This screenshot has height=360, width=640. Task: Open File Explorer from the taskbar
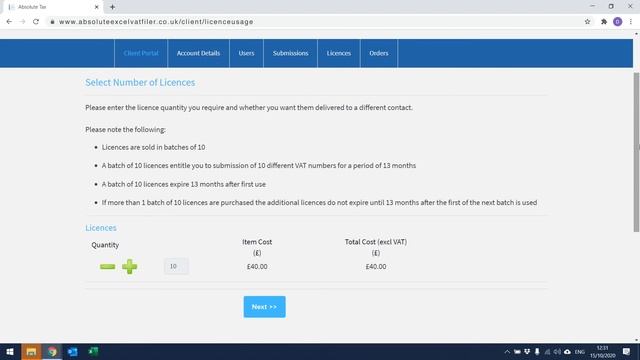pos(31,351)
